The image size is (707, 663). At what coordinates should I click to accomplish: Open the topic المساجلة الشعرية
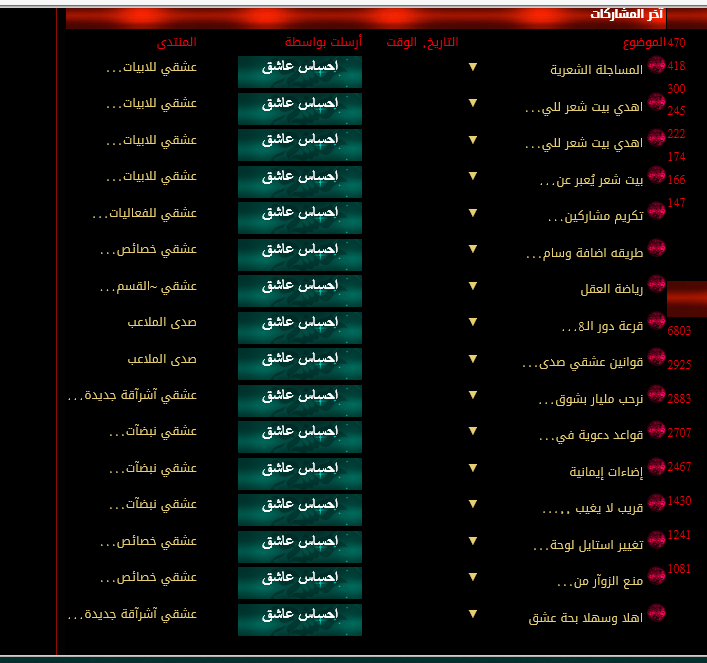597,70
